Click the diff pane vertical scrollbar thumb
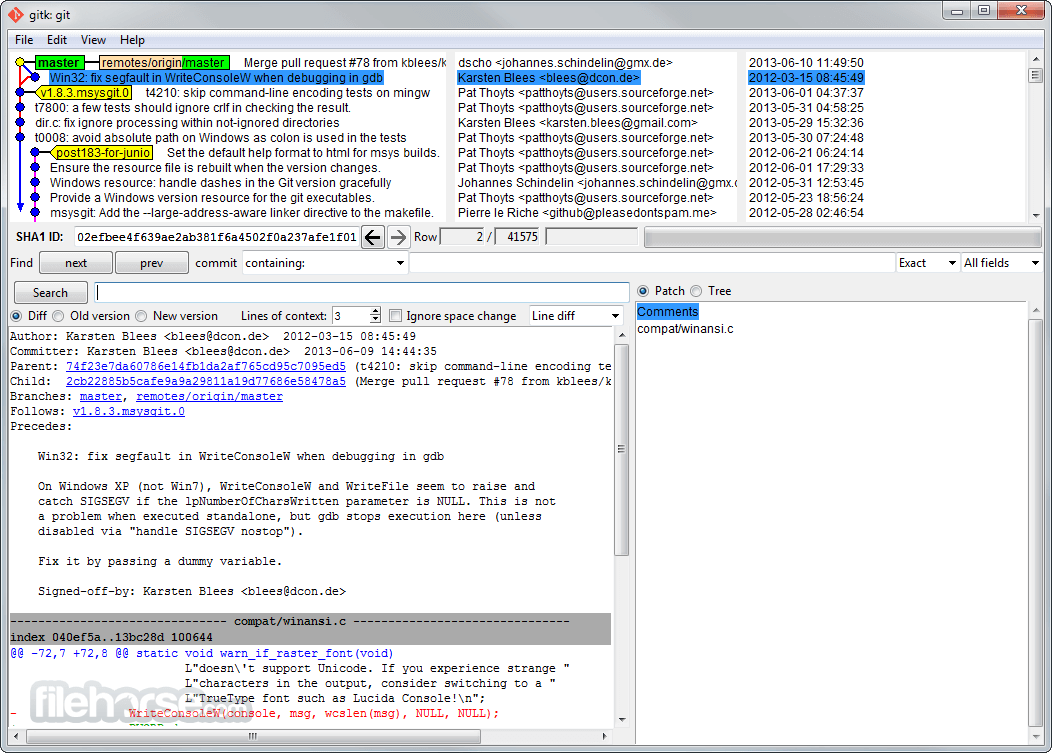 (x=621, y=449)
